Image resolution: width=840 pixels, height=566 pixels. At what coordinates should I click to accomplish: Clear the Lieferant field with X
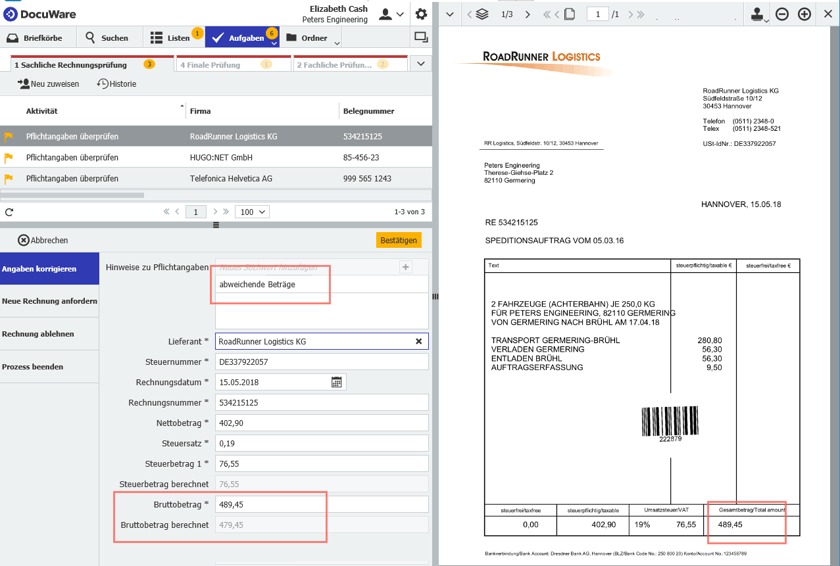418,342
